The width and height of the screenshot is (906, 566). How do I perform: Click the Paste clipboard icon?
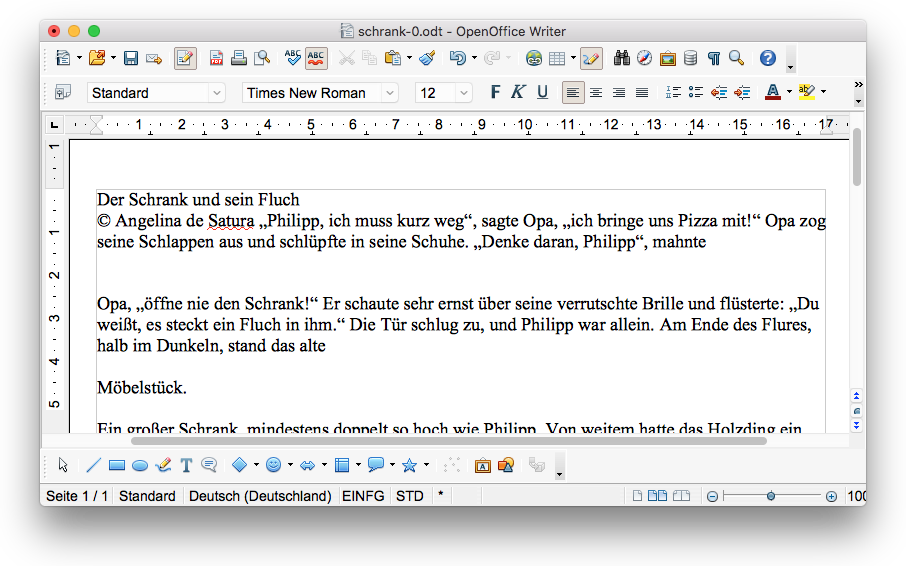(x=393, y=58)
